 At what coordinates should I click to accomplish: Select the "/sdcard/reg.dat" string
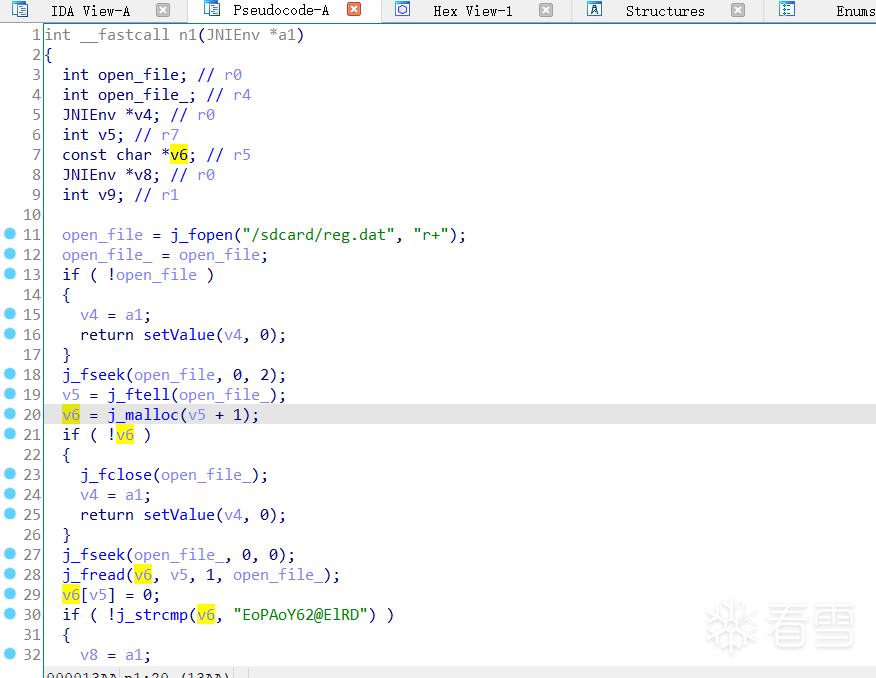[318, 235]
